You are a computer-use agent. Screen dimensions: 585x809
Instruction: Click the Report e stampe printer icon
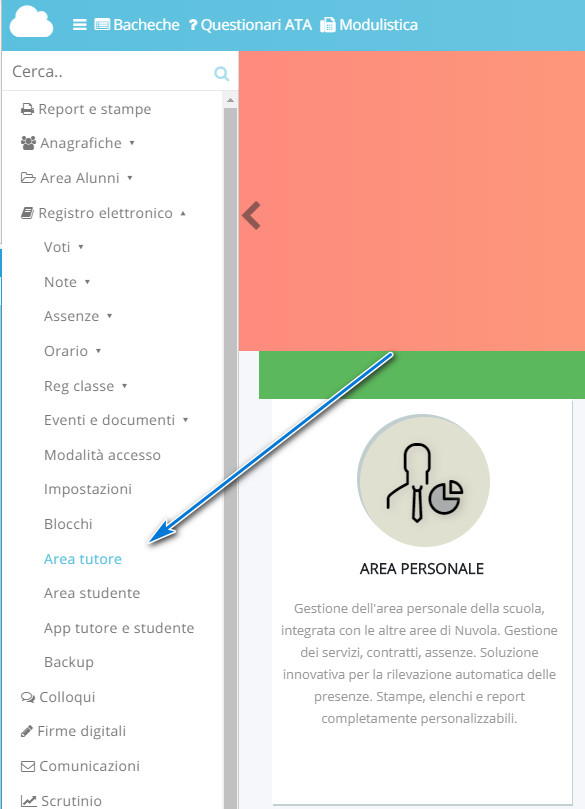(x=27, y=109)
